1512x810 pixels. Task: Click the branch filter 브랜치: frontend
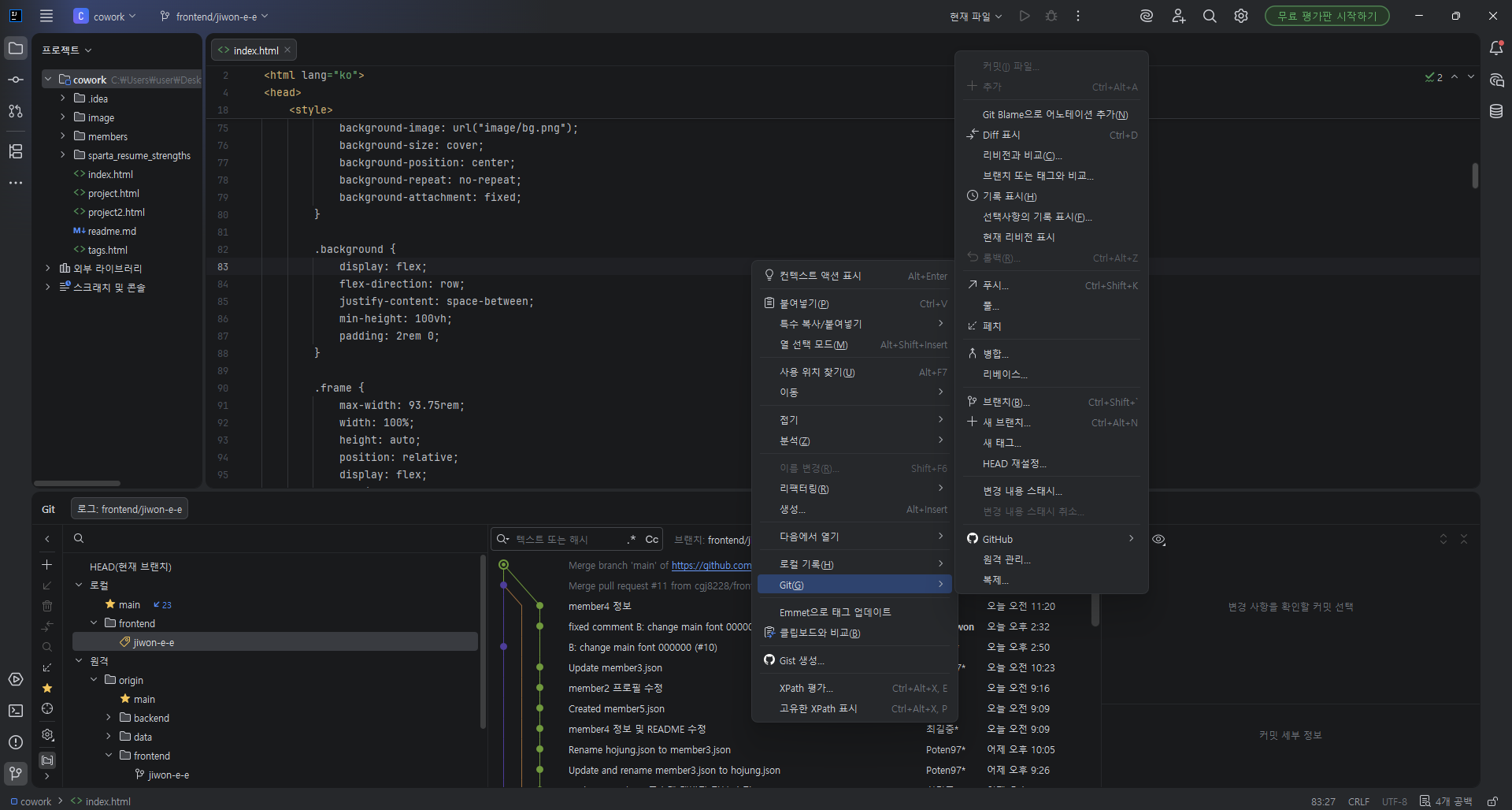point(712,540)
